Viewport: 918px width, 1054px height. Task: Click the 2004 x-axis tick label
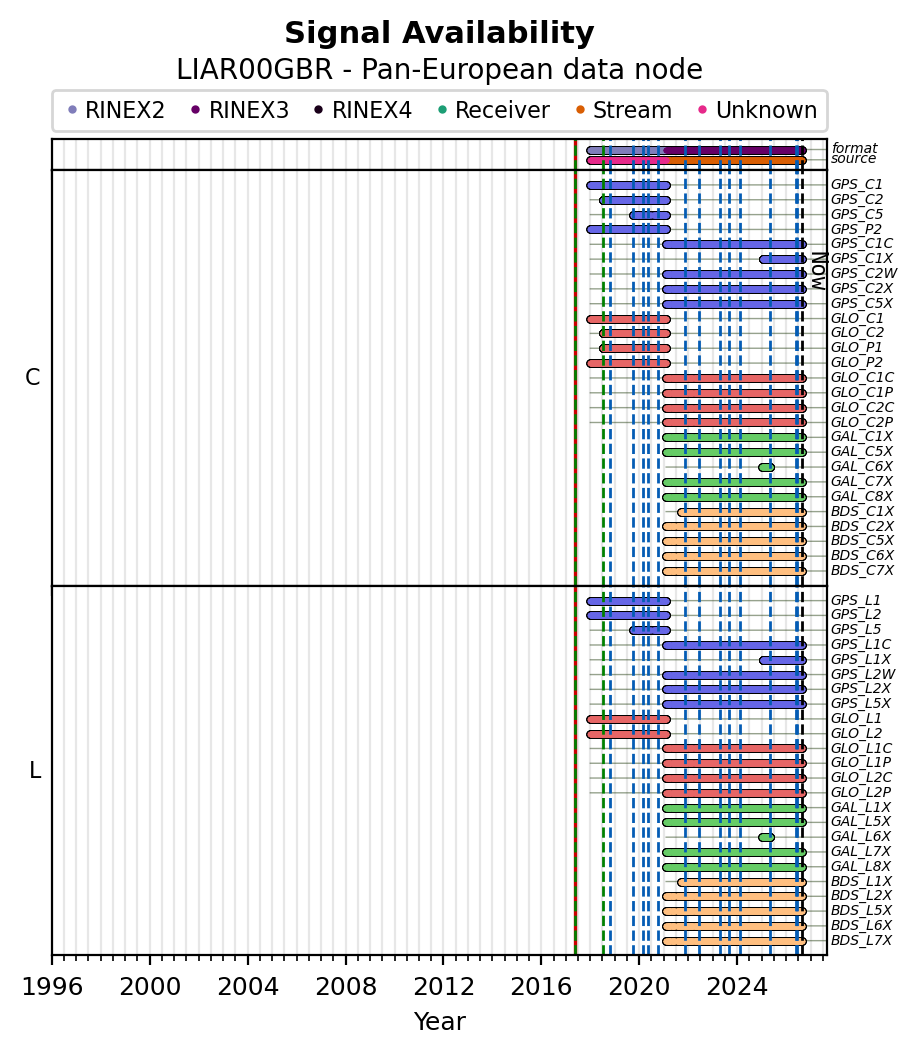pos(248,987)
